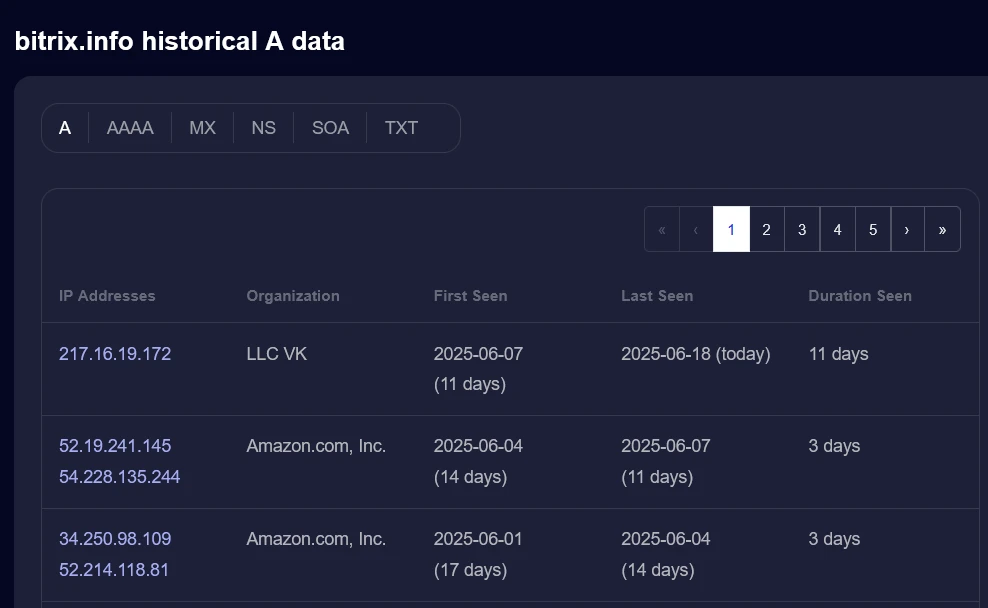The width and height of the screenshot is (988, 608).
Task: Select page 5 in the pagination bar
Action: pos(872,229)
